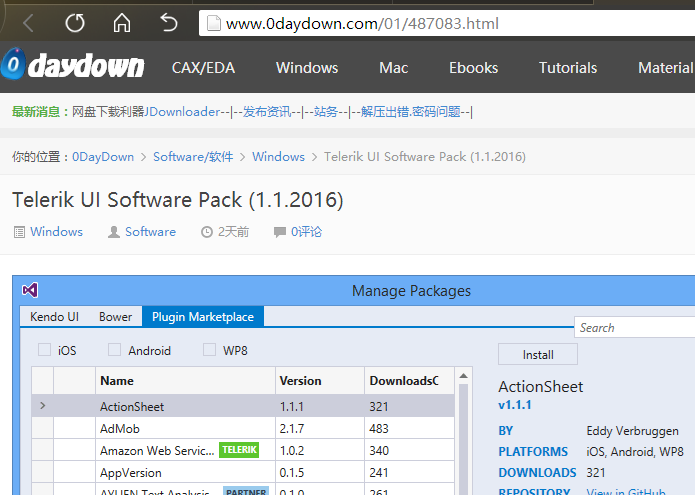Open the View in GitHub link

pyautogui.click(x=626, y=491)
